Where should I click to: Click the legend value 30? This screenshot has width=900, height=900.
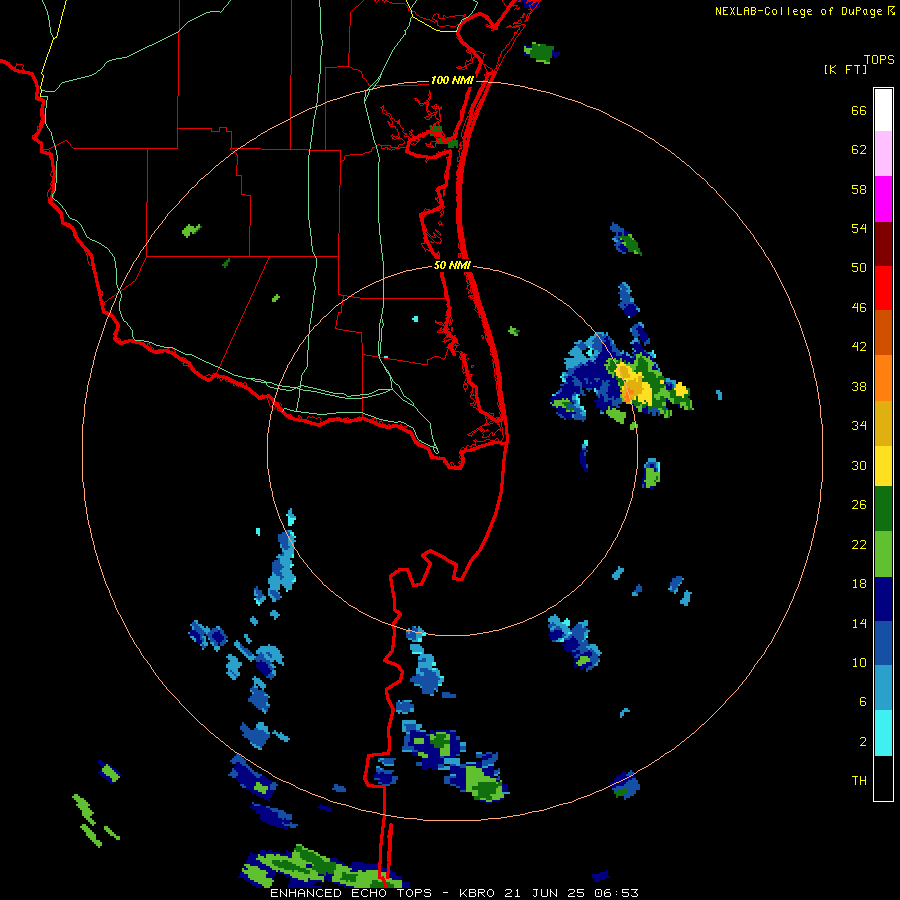[x=859, y=465]
